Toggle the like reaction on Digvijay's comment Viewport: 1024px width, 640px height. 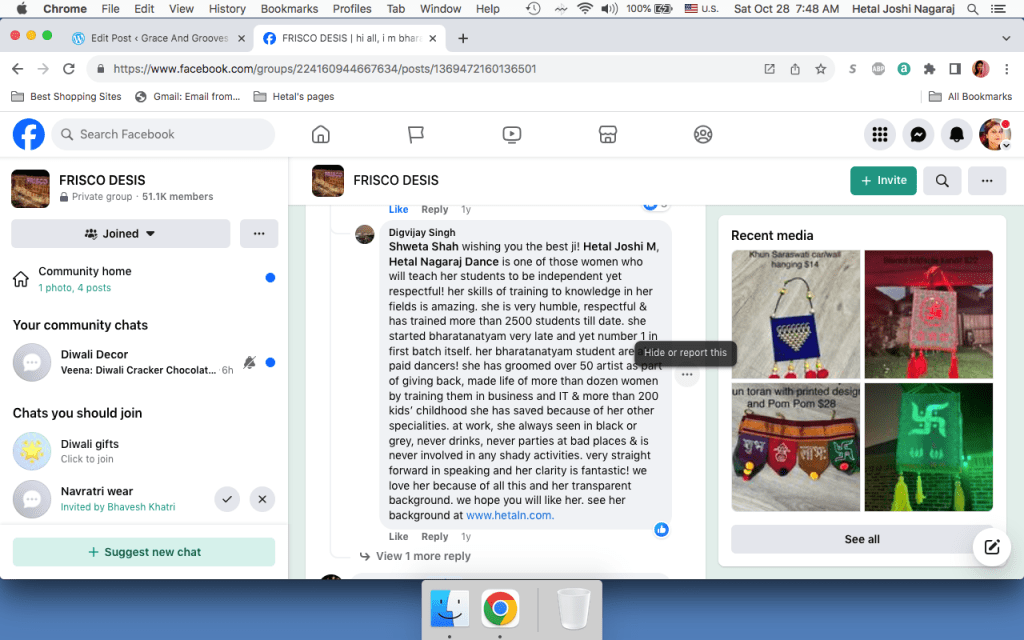[398, 537]
